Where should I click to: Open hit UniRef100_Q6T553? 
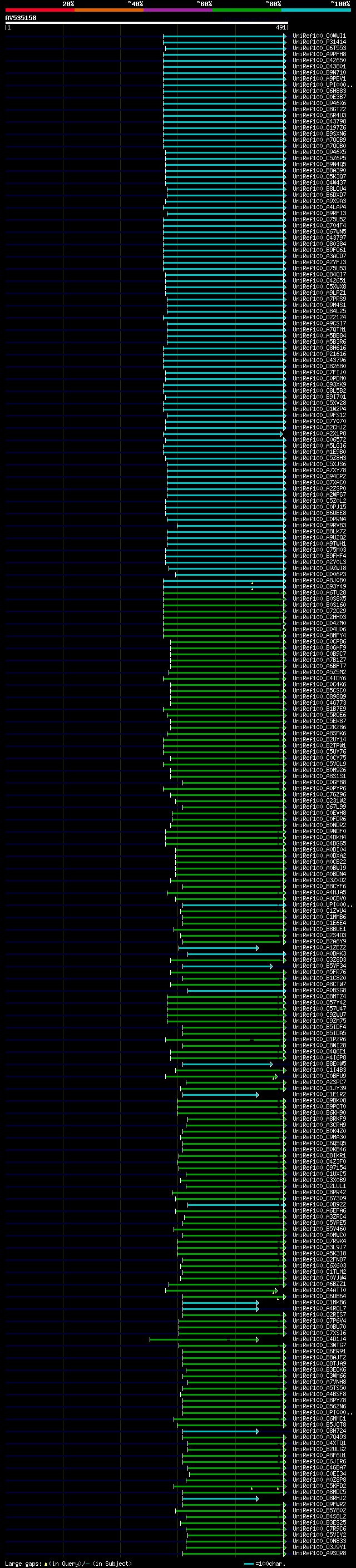(319, 48)
